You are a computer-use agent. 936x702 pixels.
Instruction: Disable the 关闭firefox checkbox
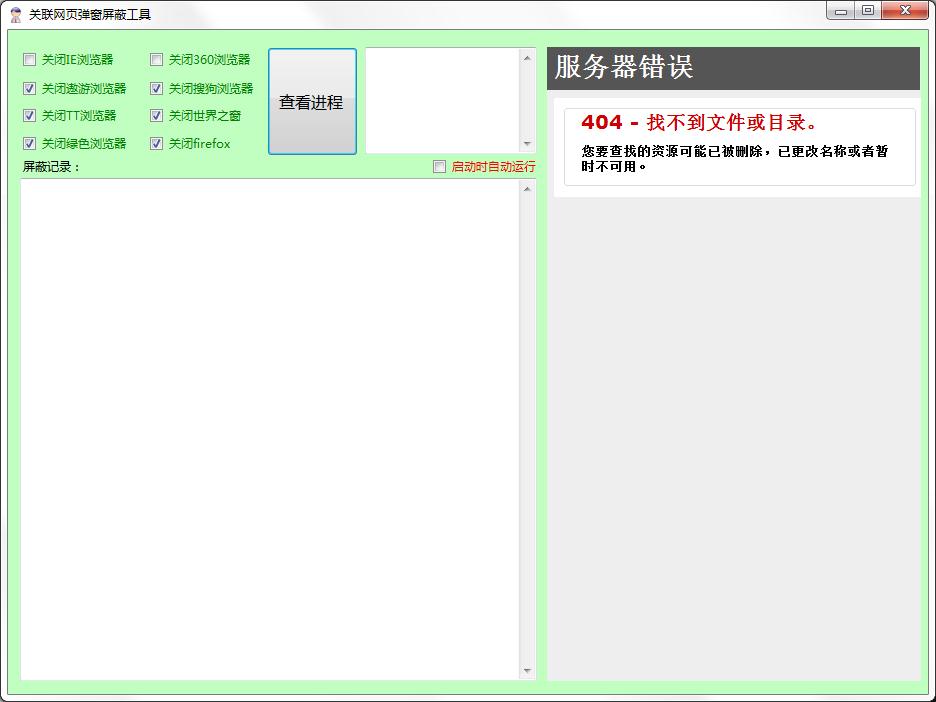(x=157, y=144)
